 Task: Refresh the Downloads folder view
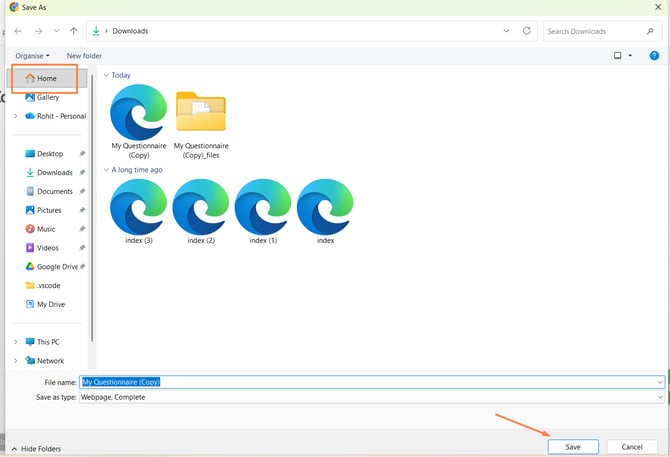tap(526, 31)
